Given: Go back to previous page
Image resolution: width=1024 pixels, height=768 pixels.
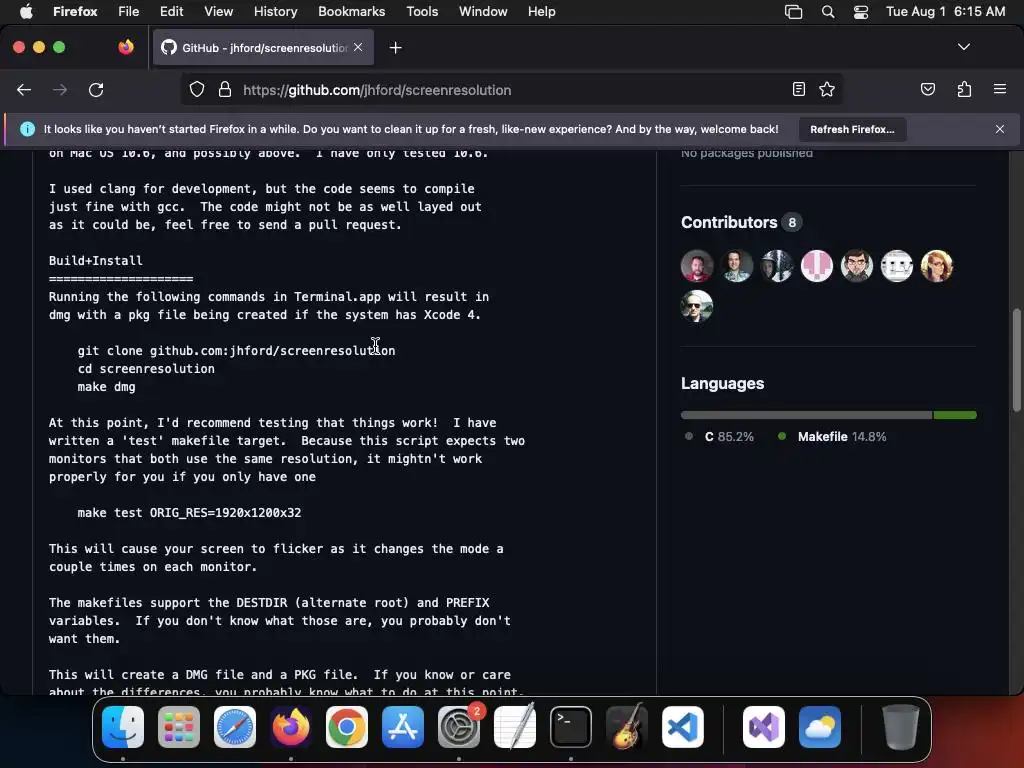Looking at the screenshot, I should [x=24, y=90].
